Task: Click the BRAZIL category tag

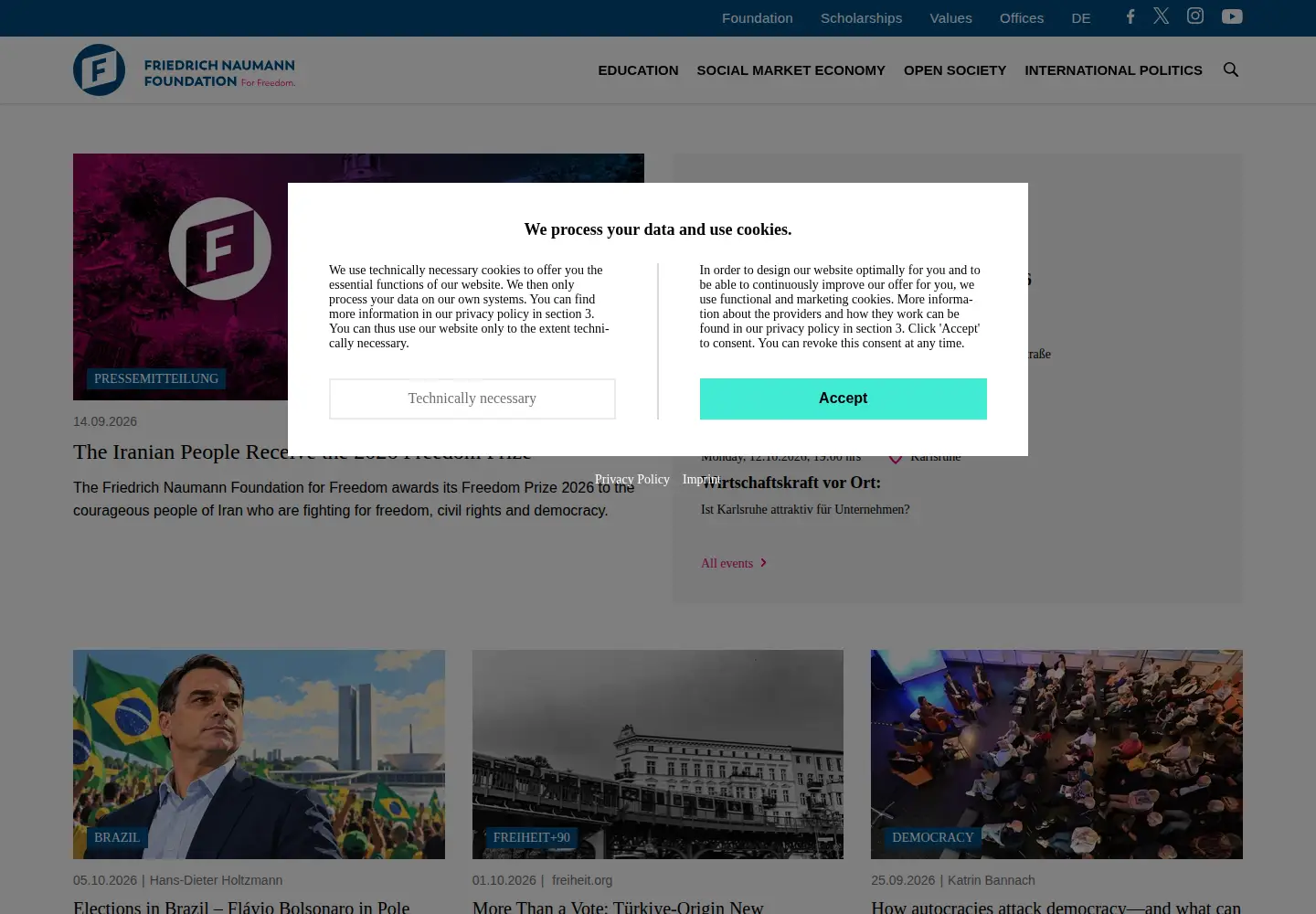Action: tap(117, 837)
